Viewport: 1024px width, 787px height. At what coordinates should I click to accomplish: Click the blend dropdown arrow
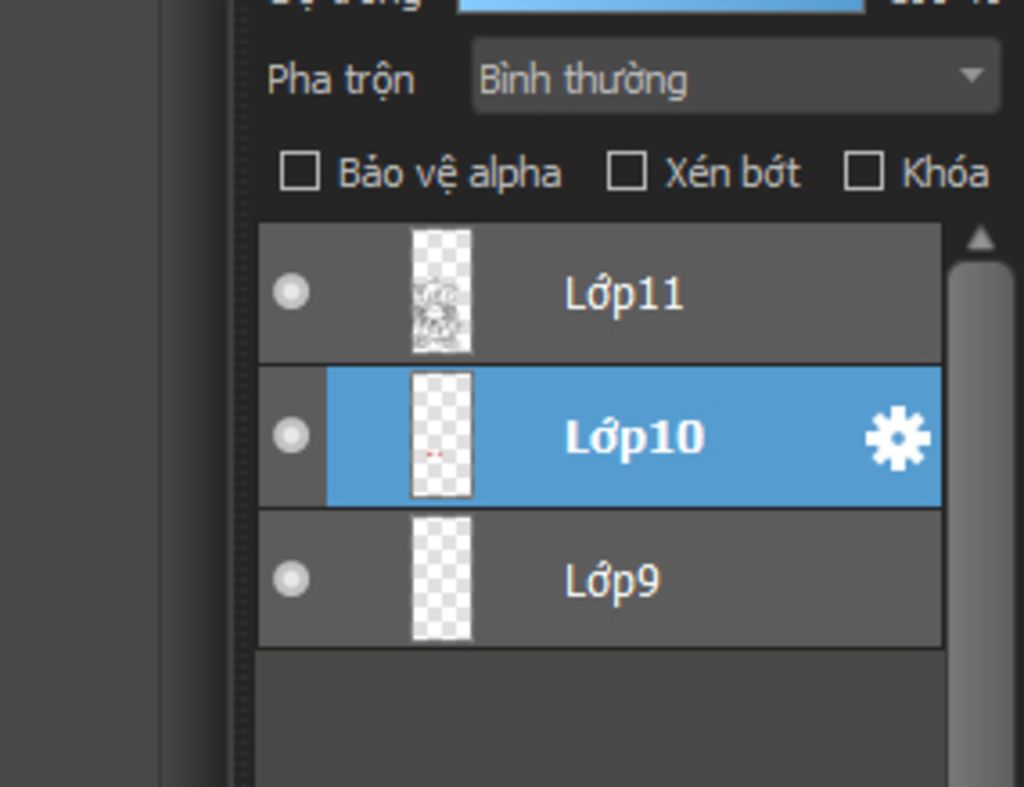coord(972,76)
